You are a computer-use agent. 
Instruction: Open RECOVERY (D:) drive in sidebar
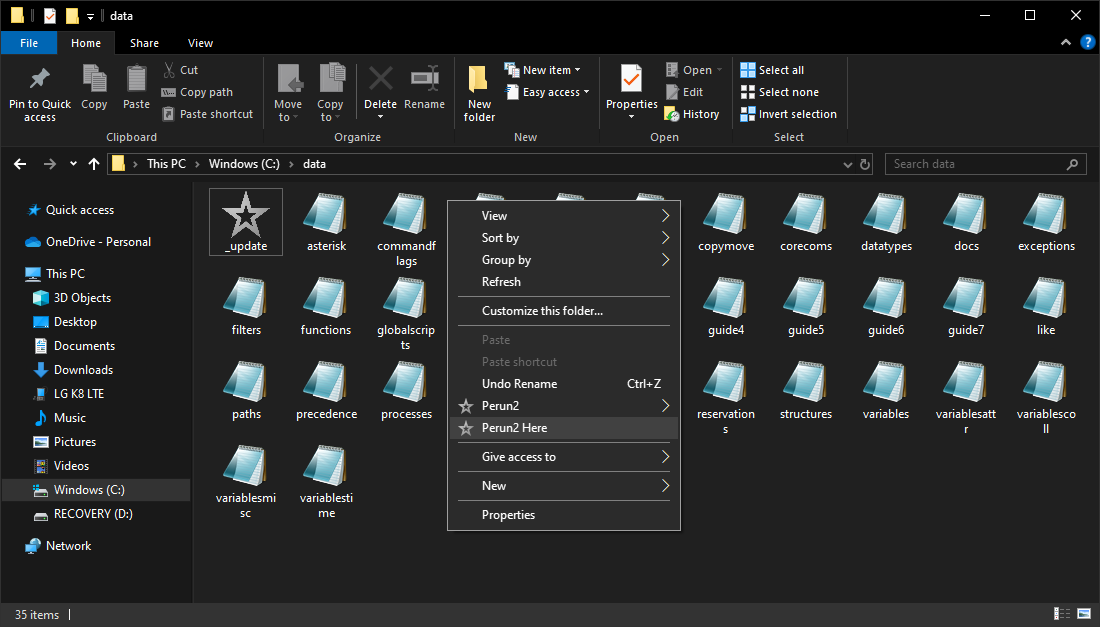tap(93, 513)
